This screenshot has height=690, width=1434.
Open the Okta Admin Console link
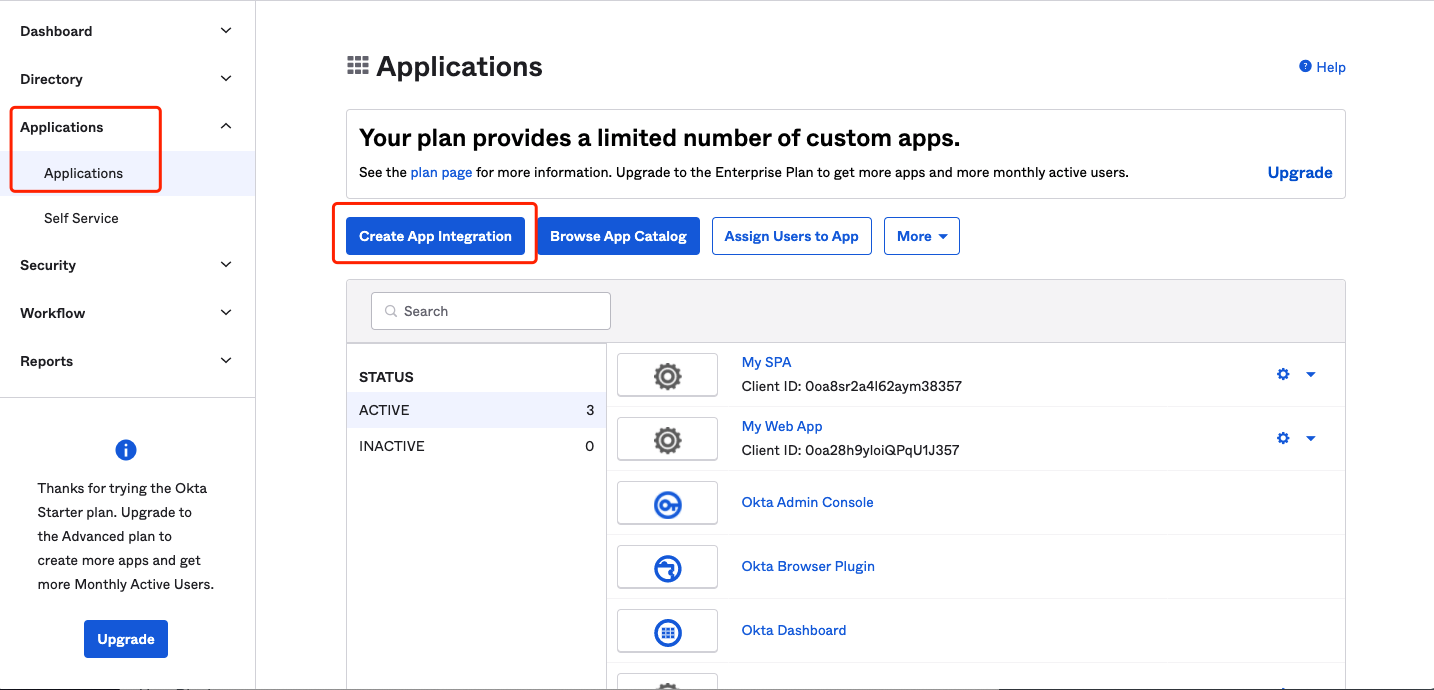[x=807, y=502]
